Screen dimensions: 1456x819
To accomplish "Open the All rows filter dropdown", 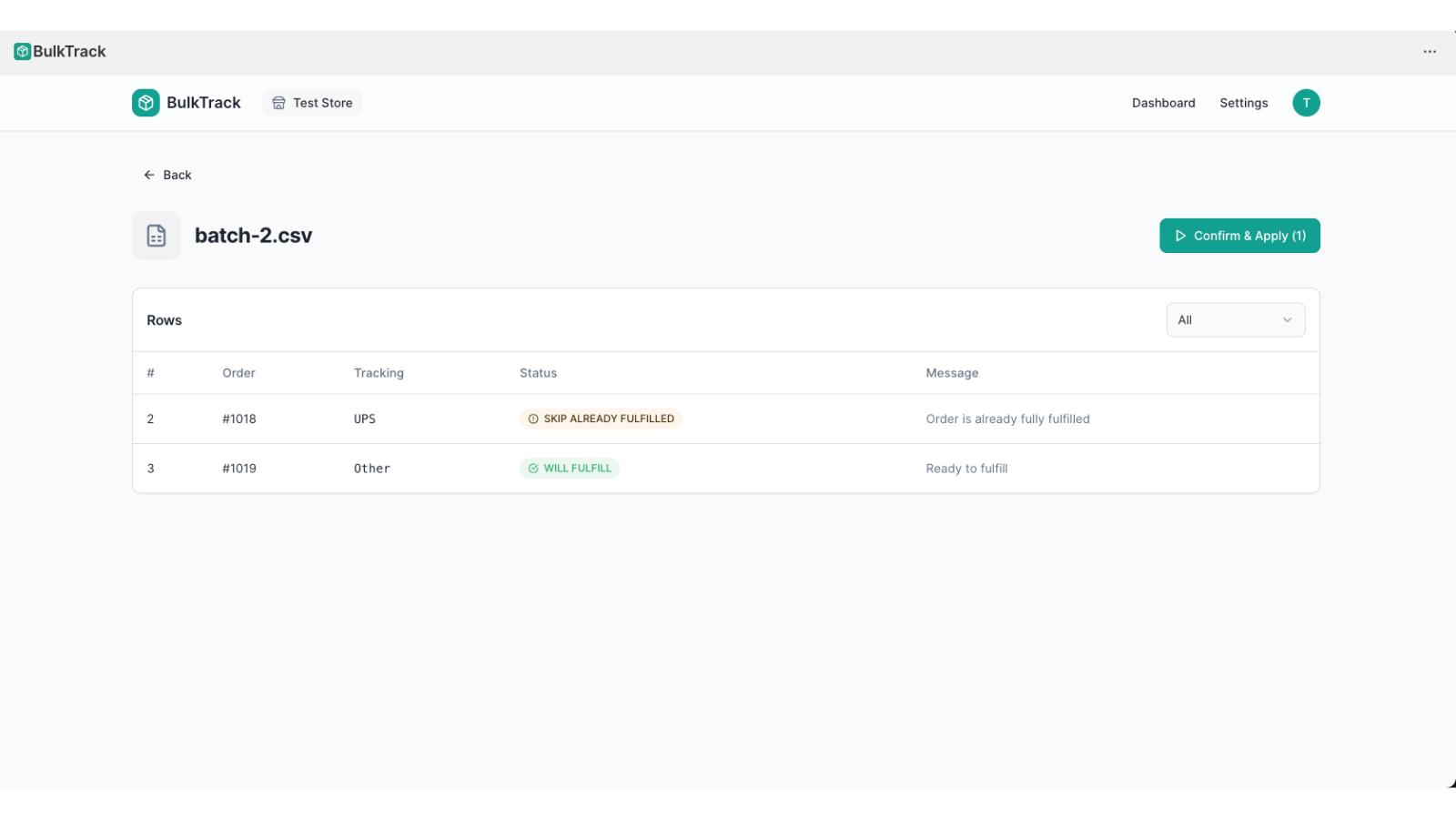I will tap(1235, 319).
